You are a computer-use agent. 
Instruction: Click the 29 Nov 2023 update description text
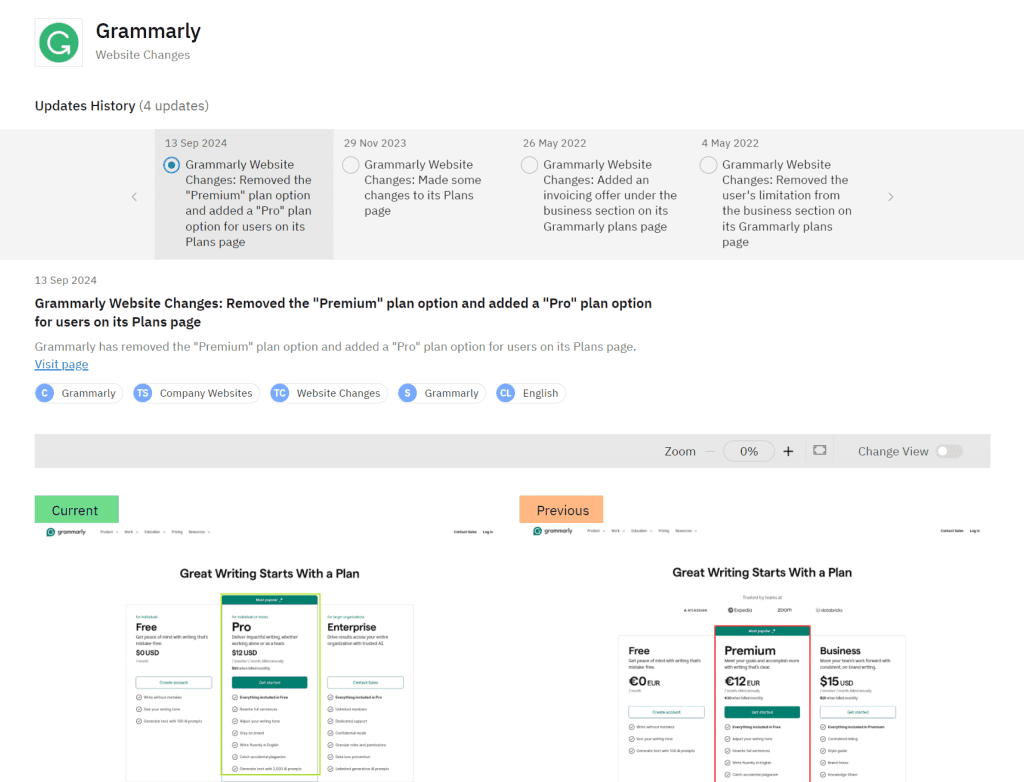pos(423,187)
